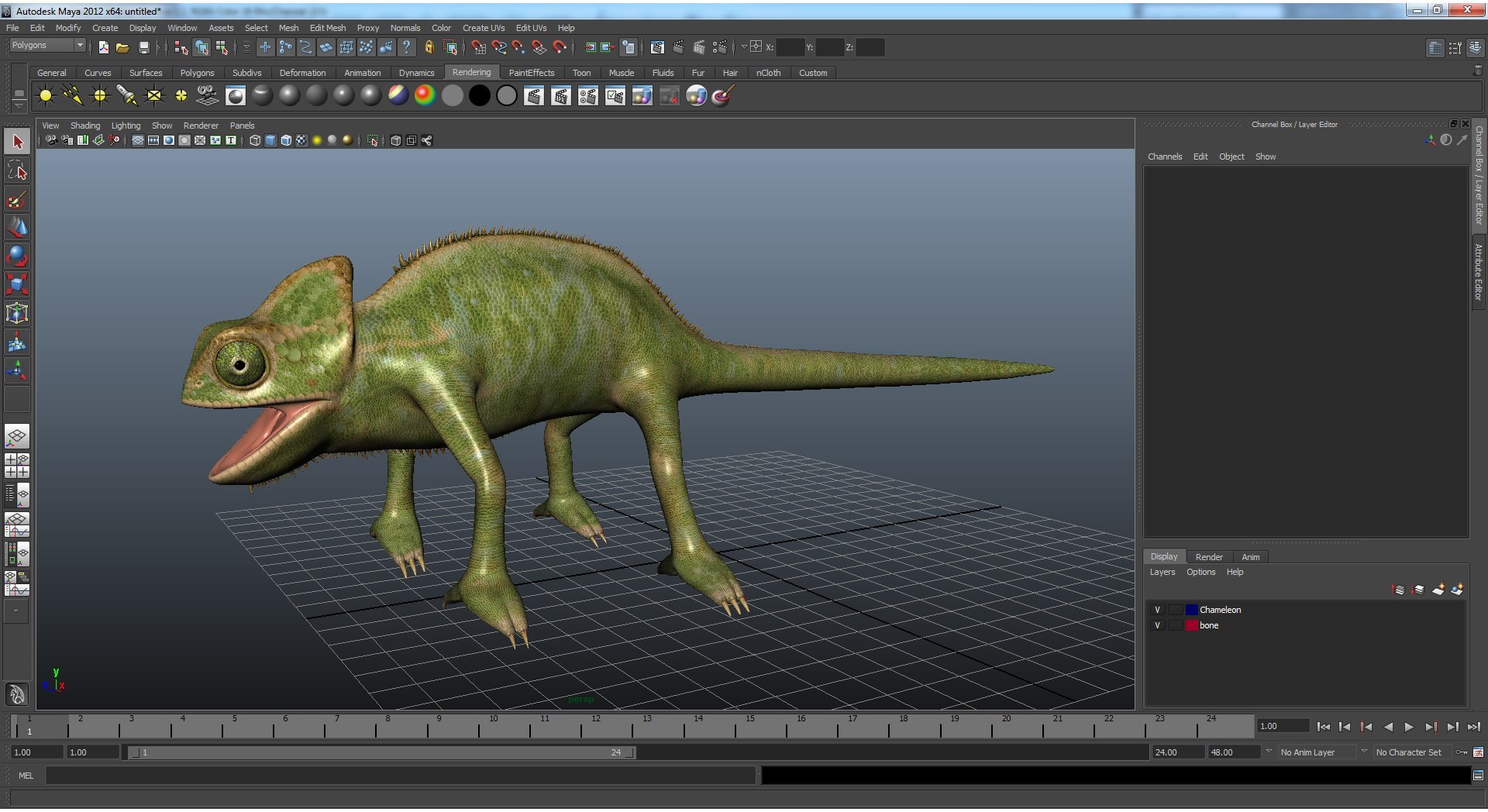Toggle the Use All Lights viewport icon
Viewport: 1488px width, 812px height.
(x=317, y=140)
